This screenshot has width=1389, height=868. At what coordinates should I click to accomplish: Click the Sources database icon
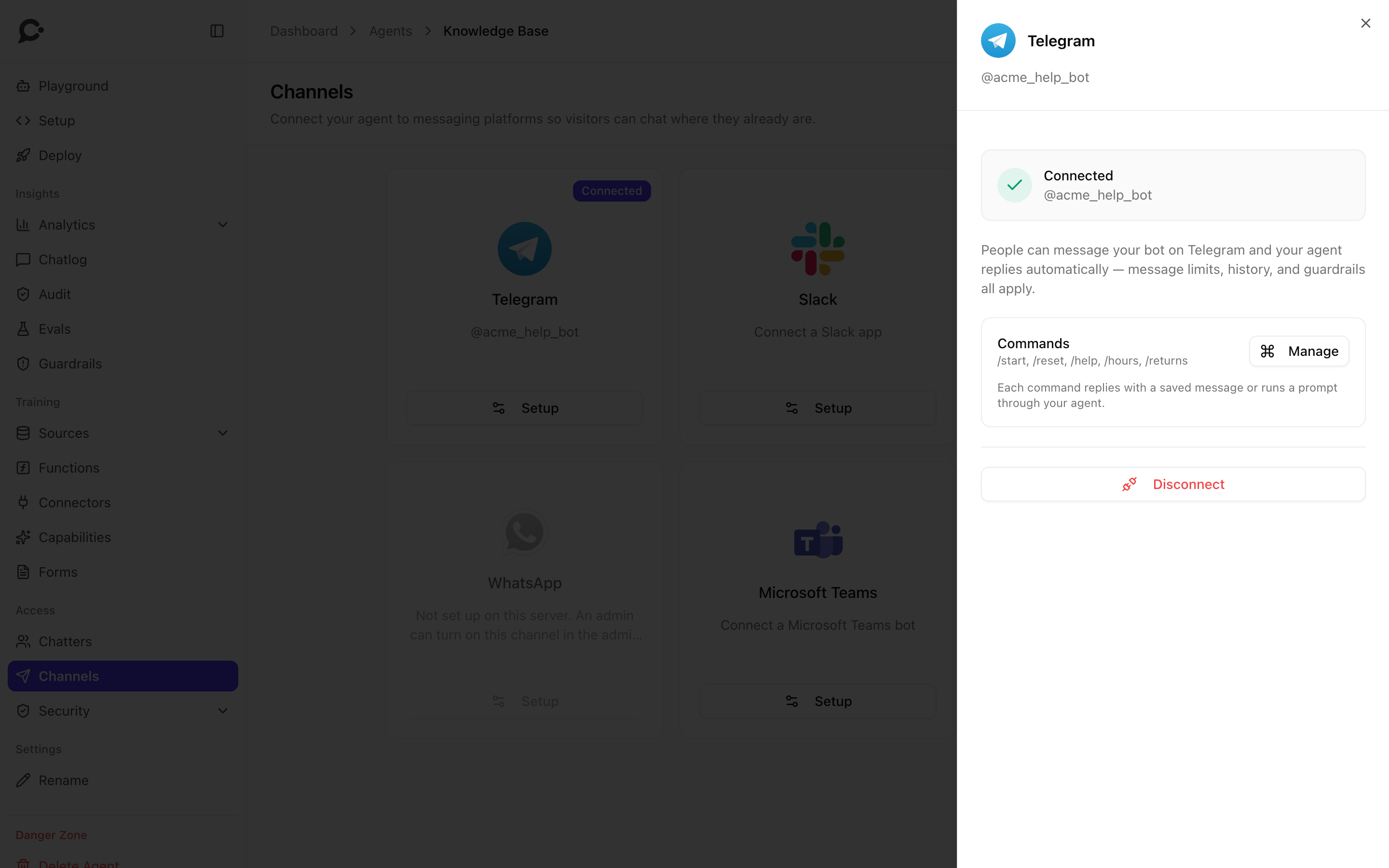coord(23,434)
